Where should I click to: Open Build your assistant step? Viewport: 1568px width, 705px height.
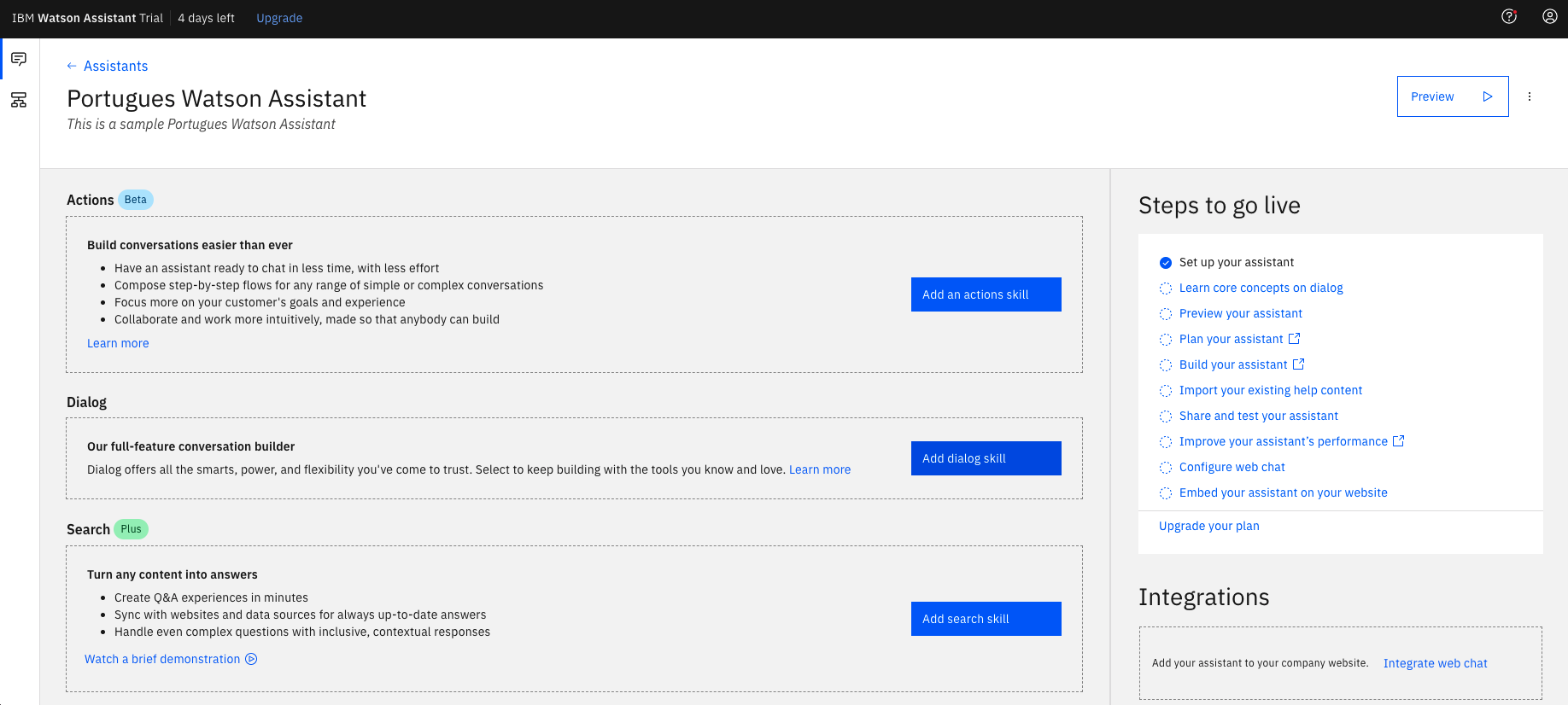click(1233, 364)
